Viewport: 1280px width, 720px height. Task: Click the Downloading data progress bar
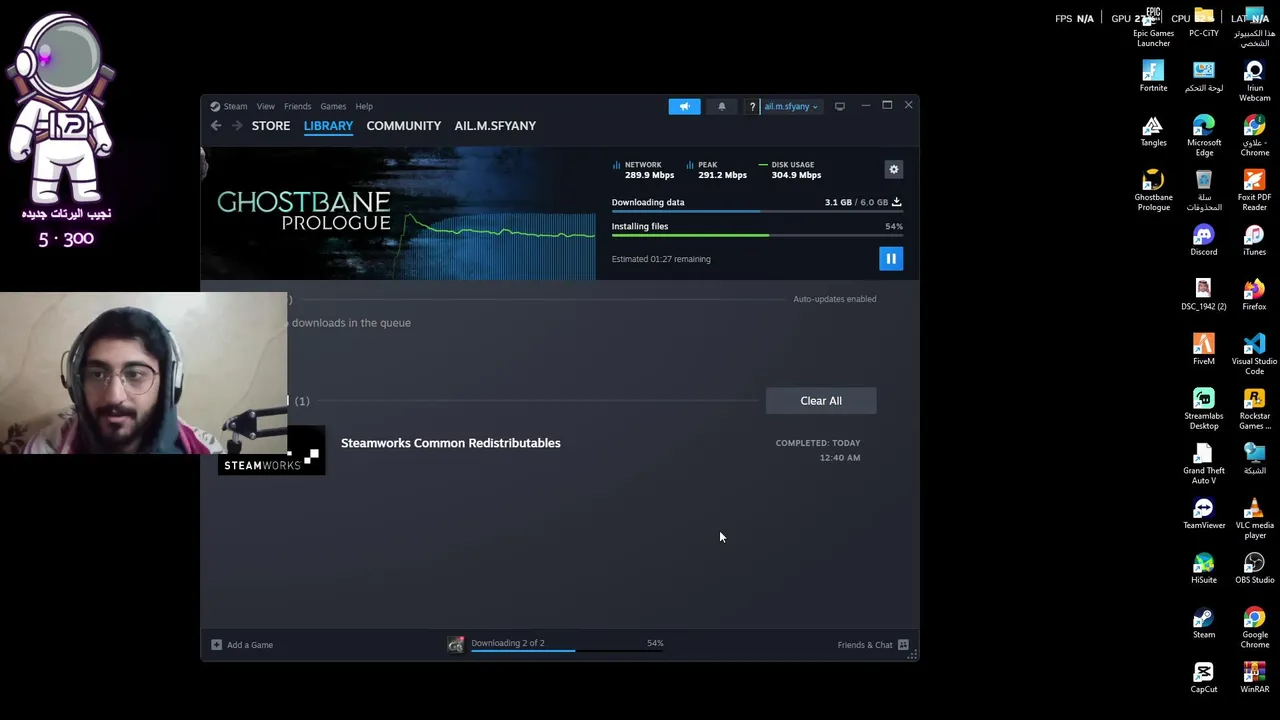(x=757, y=211)
